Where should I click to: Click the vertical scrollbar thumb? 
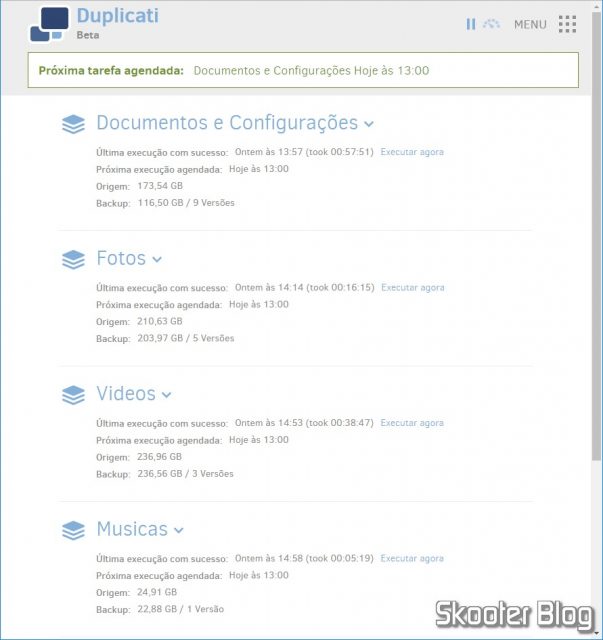pyautogui.click(x=596, y=237)
